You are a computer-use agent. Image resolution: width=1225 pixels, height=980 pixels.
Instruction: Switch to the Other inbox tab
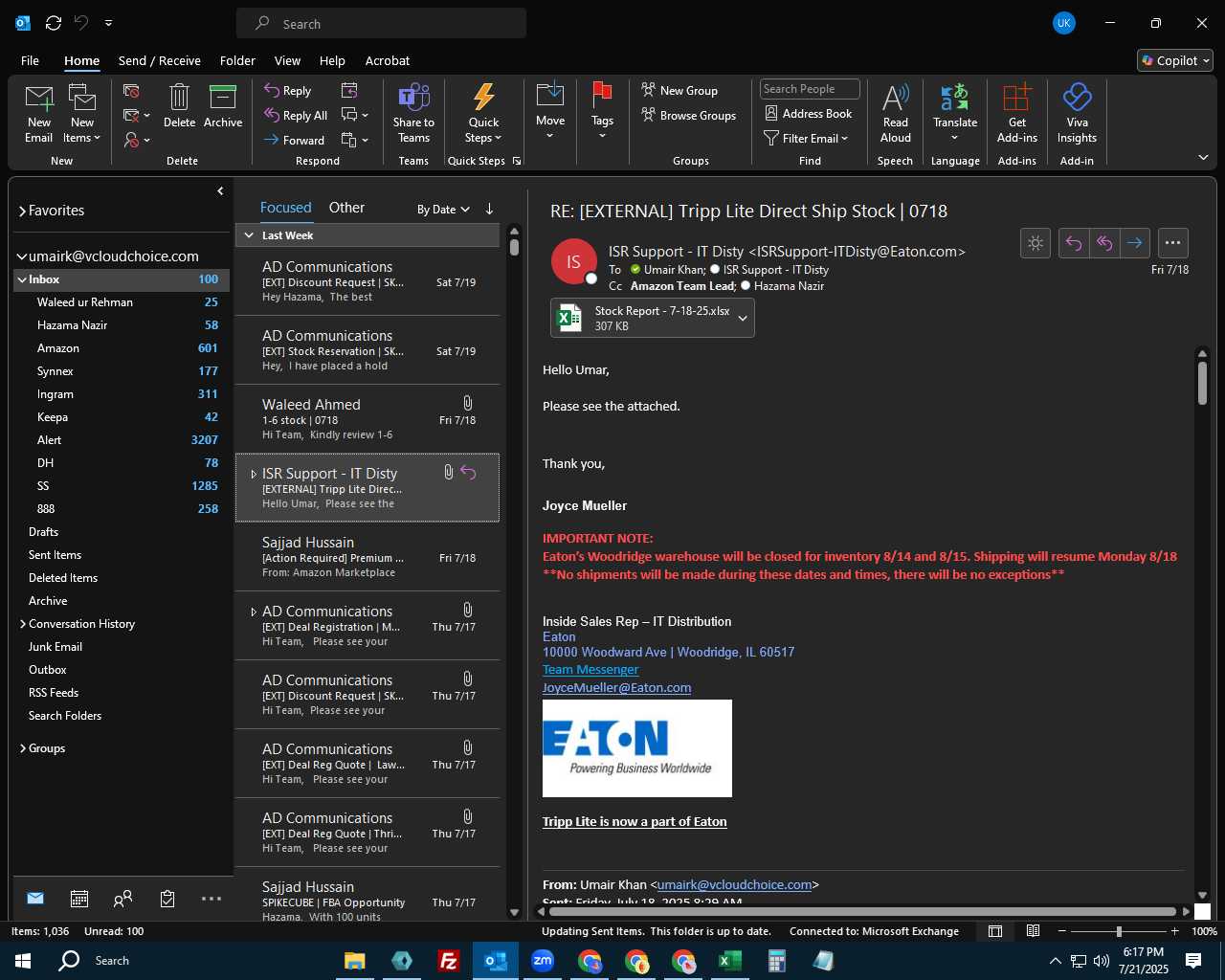coord(346,208)
